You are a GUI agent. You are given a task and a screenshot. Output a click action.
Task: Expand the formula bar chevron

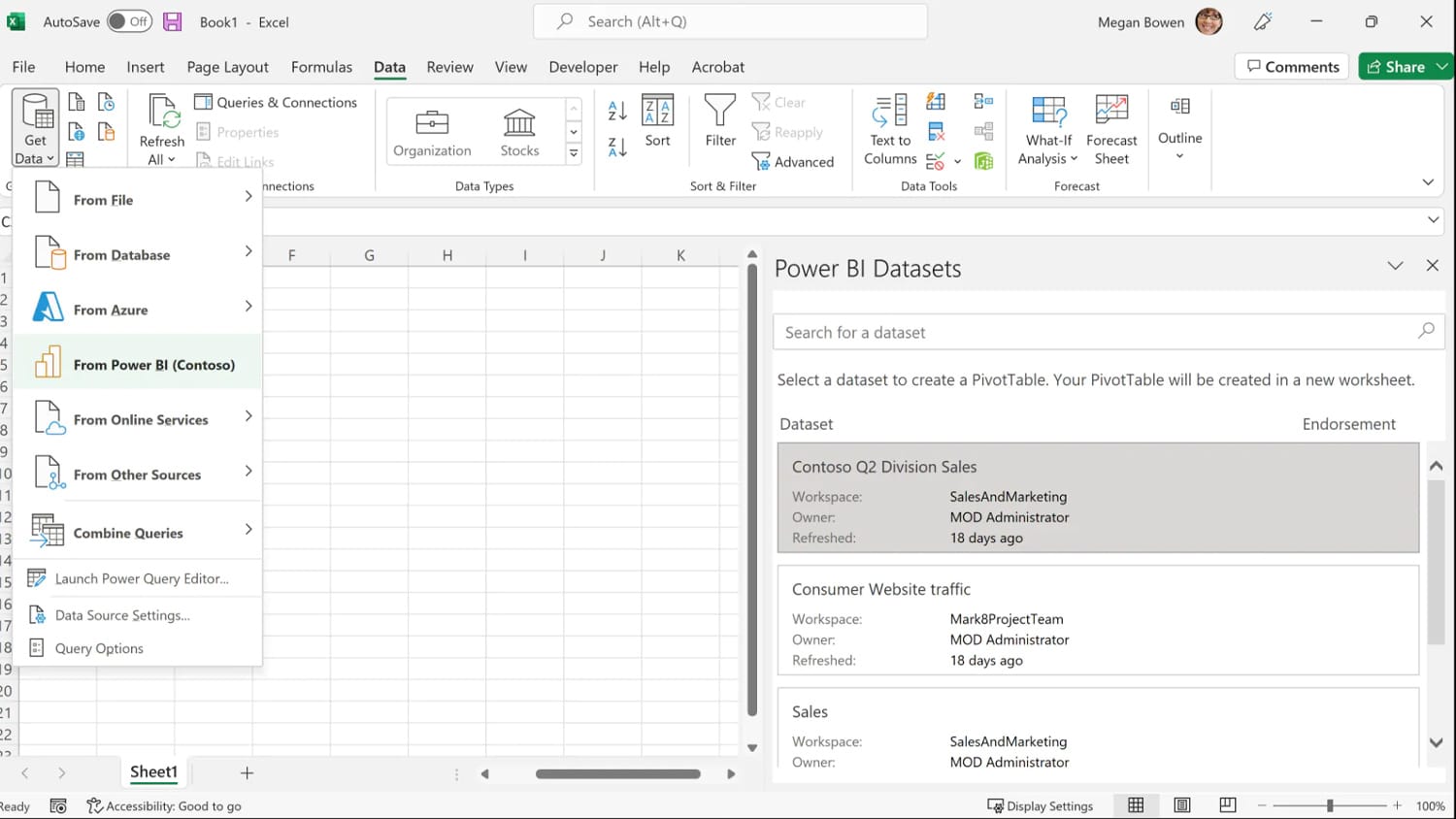[1433, 220]
